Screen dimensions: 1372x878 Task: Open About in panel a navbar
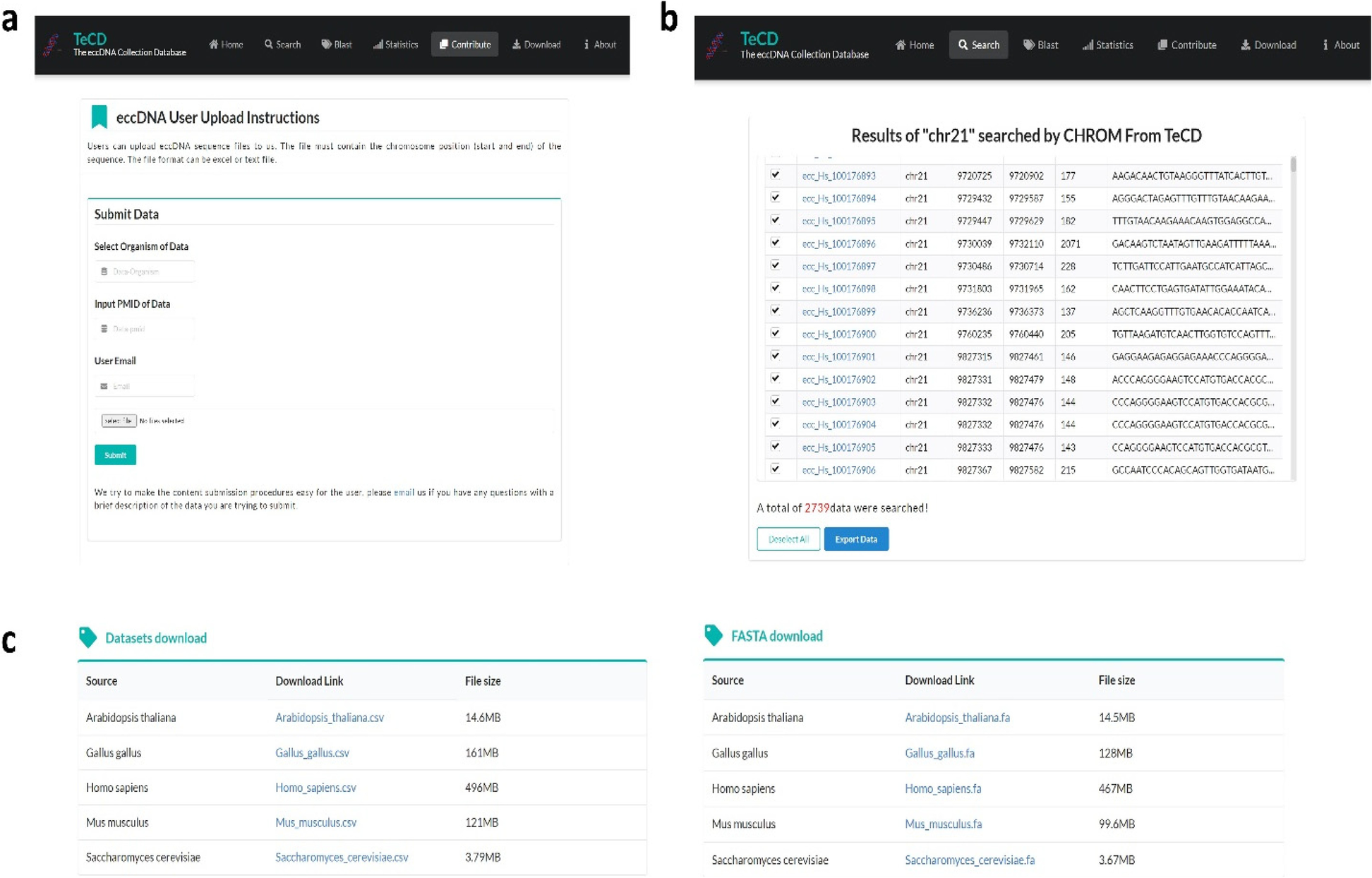click(x=600, y=44)
